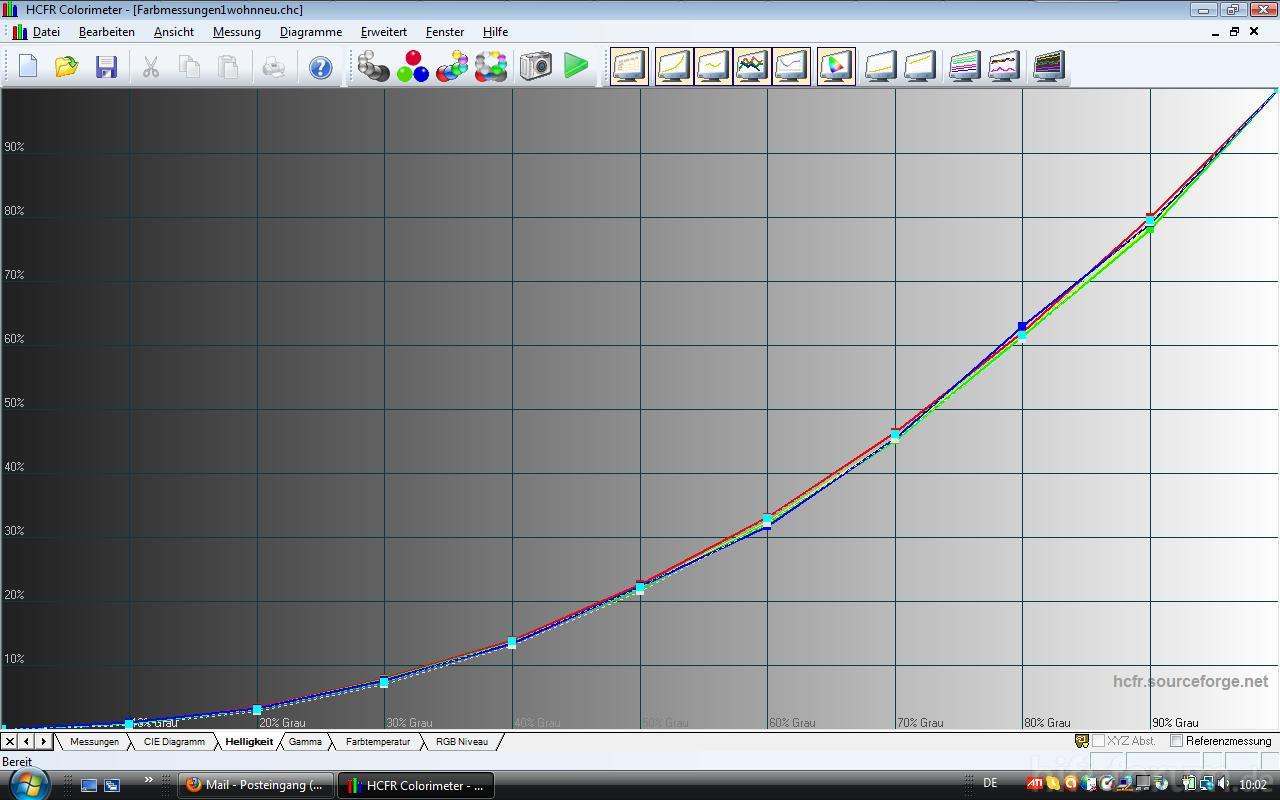Create a new document with blank page icon
Image resolution: width=1280 pixels, height=800 pixels.
click(27, 67)
